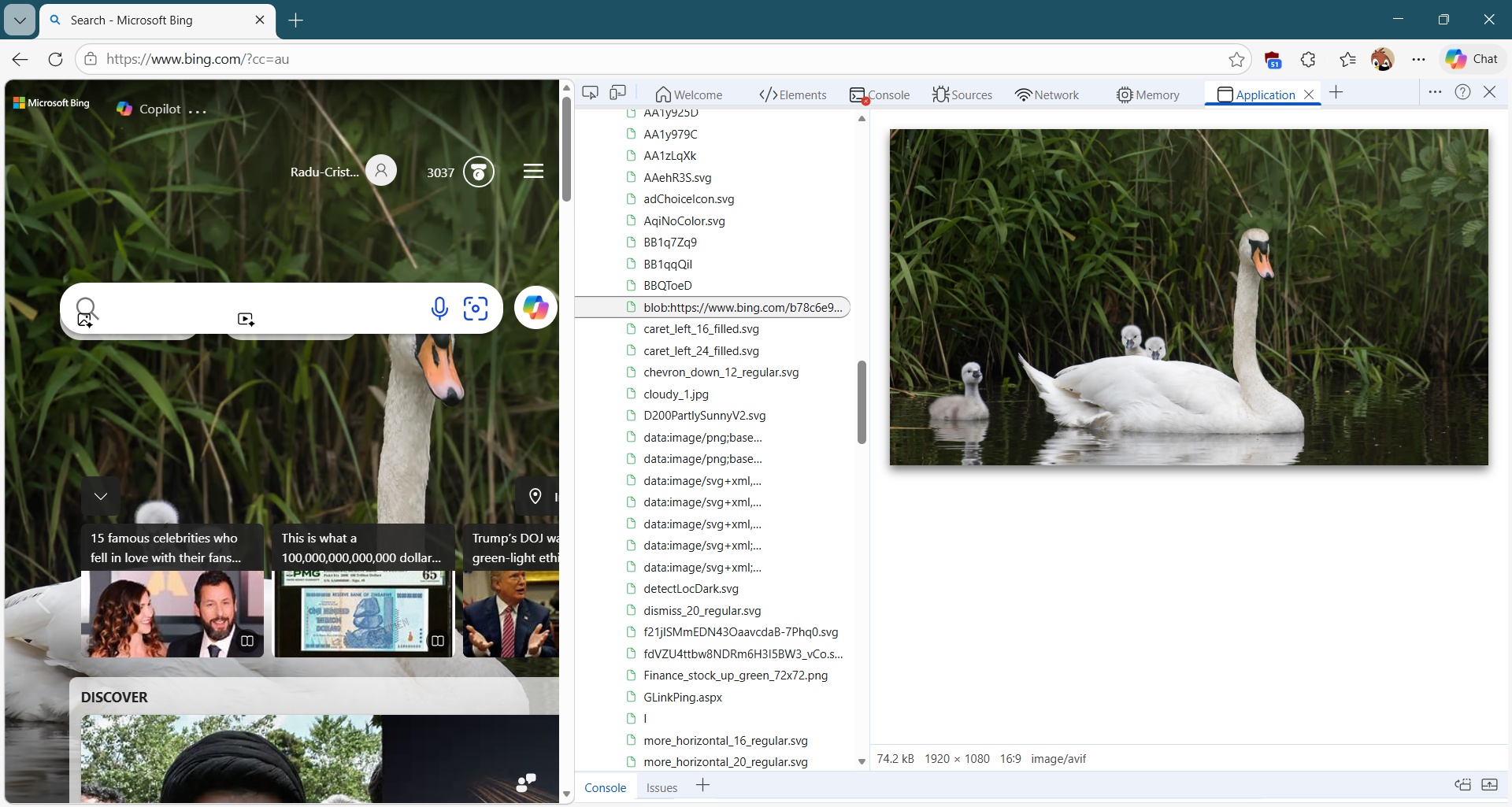Open the Issues drawer tab

pyautogui.click(x=661, y=787)
